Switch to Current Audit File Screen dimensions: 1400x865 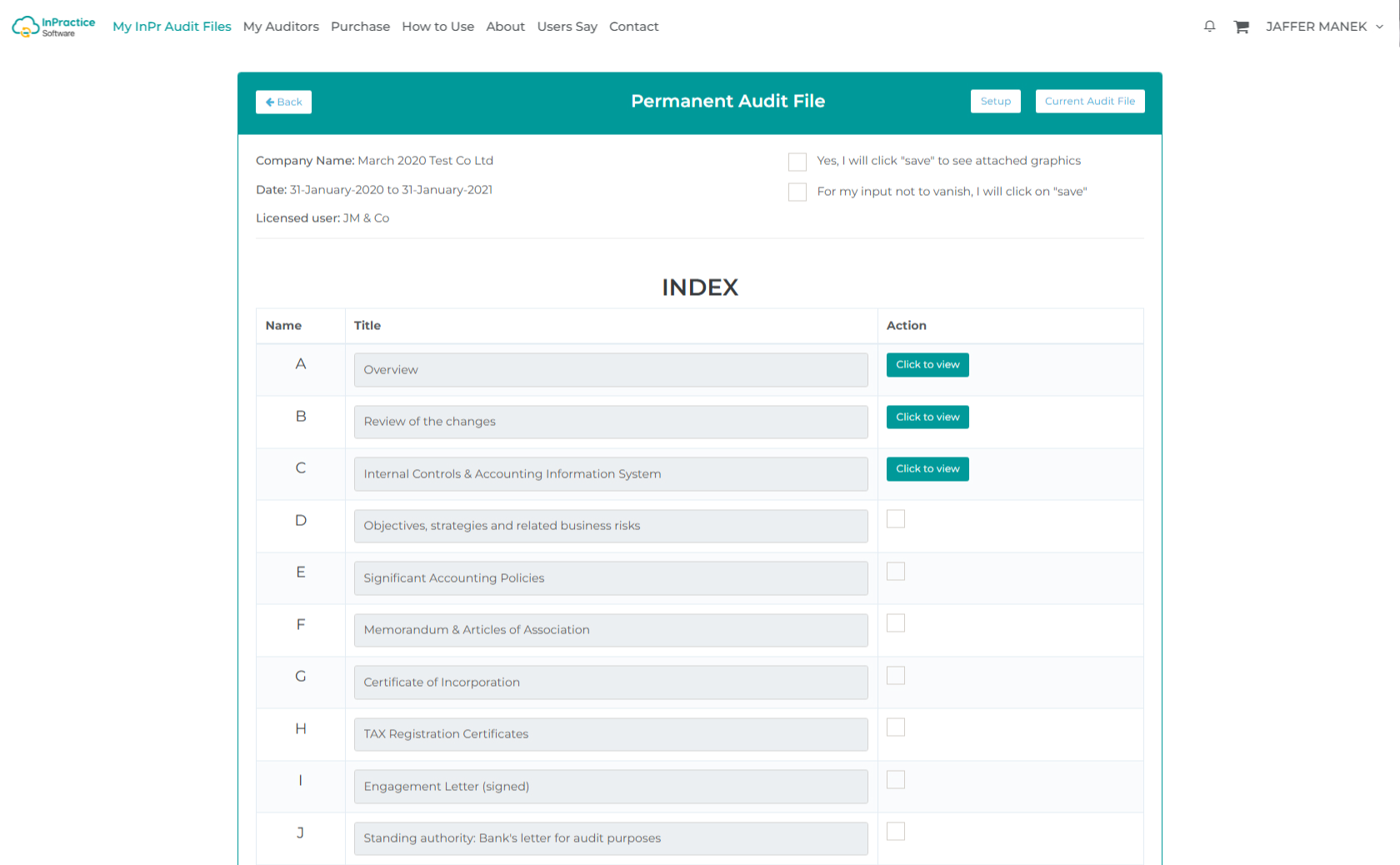(x=1089, y=101)
